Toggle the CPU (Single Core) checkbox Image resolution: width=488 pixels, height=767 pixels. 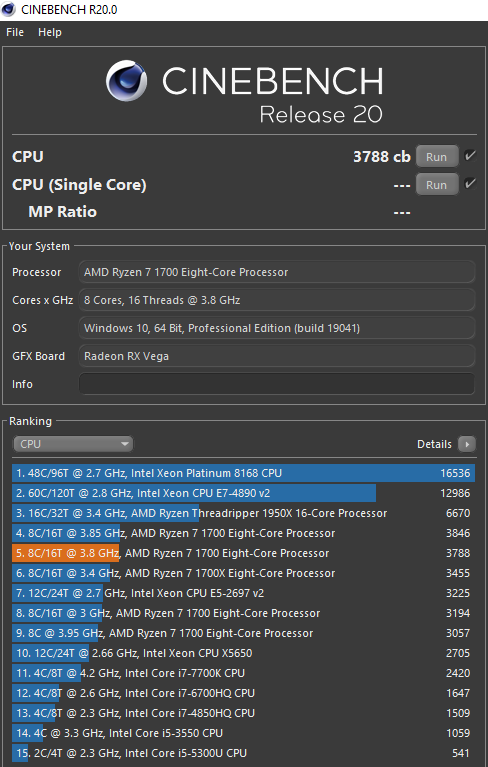point(470,184)
